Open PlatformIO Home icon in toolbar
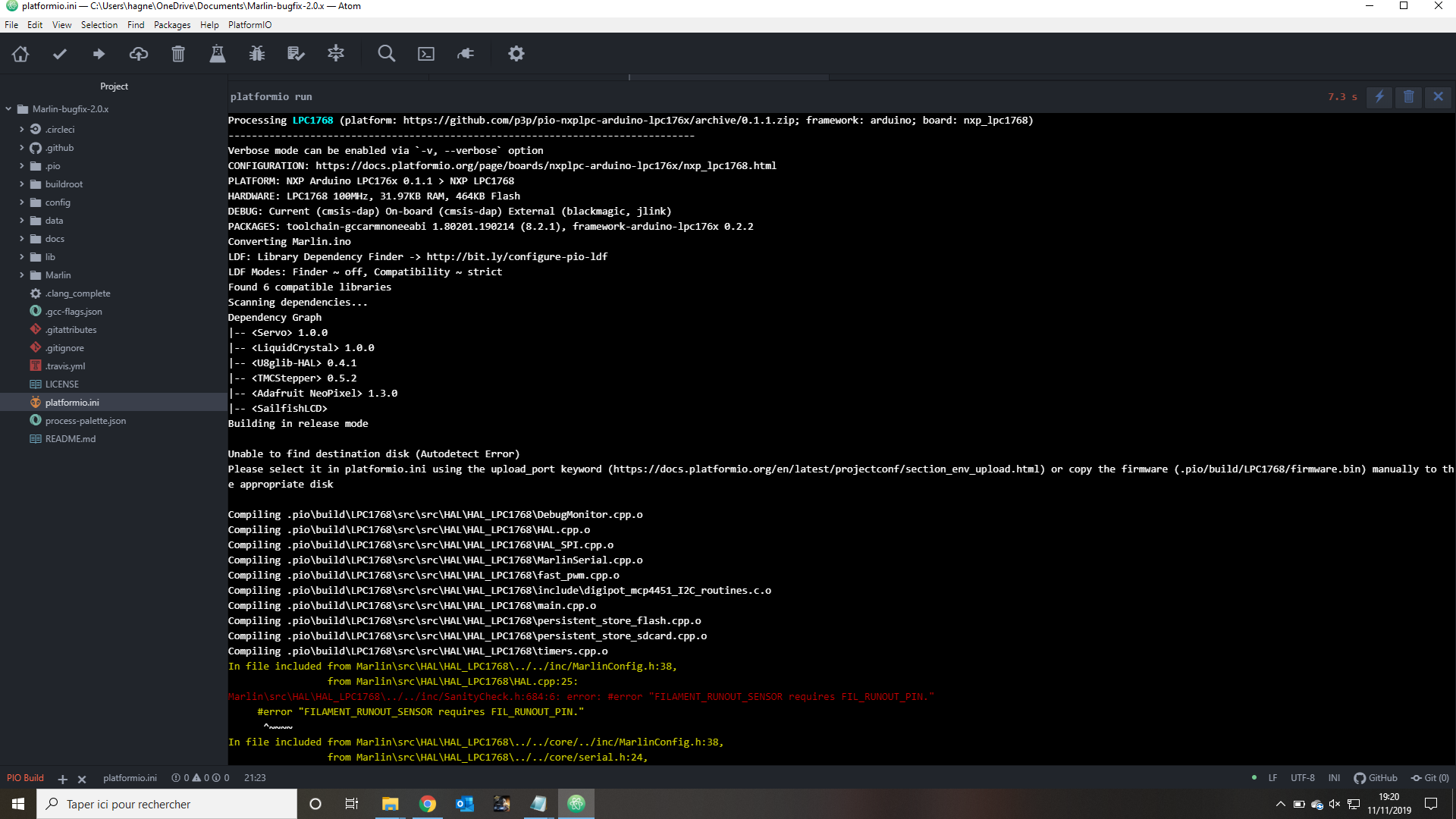 click(20, 54)
